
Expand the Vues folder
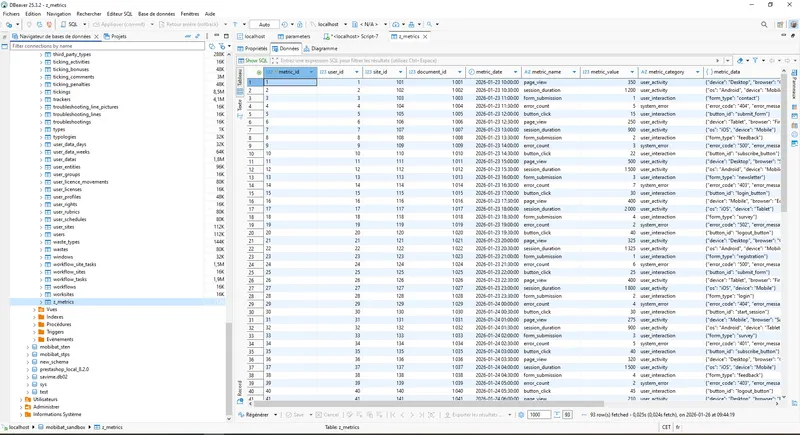(35, 309)
